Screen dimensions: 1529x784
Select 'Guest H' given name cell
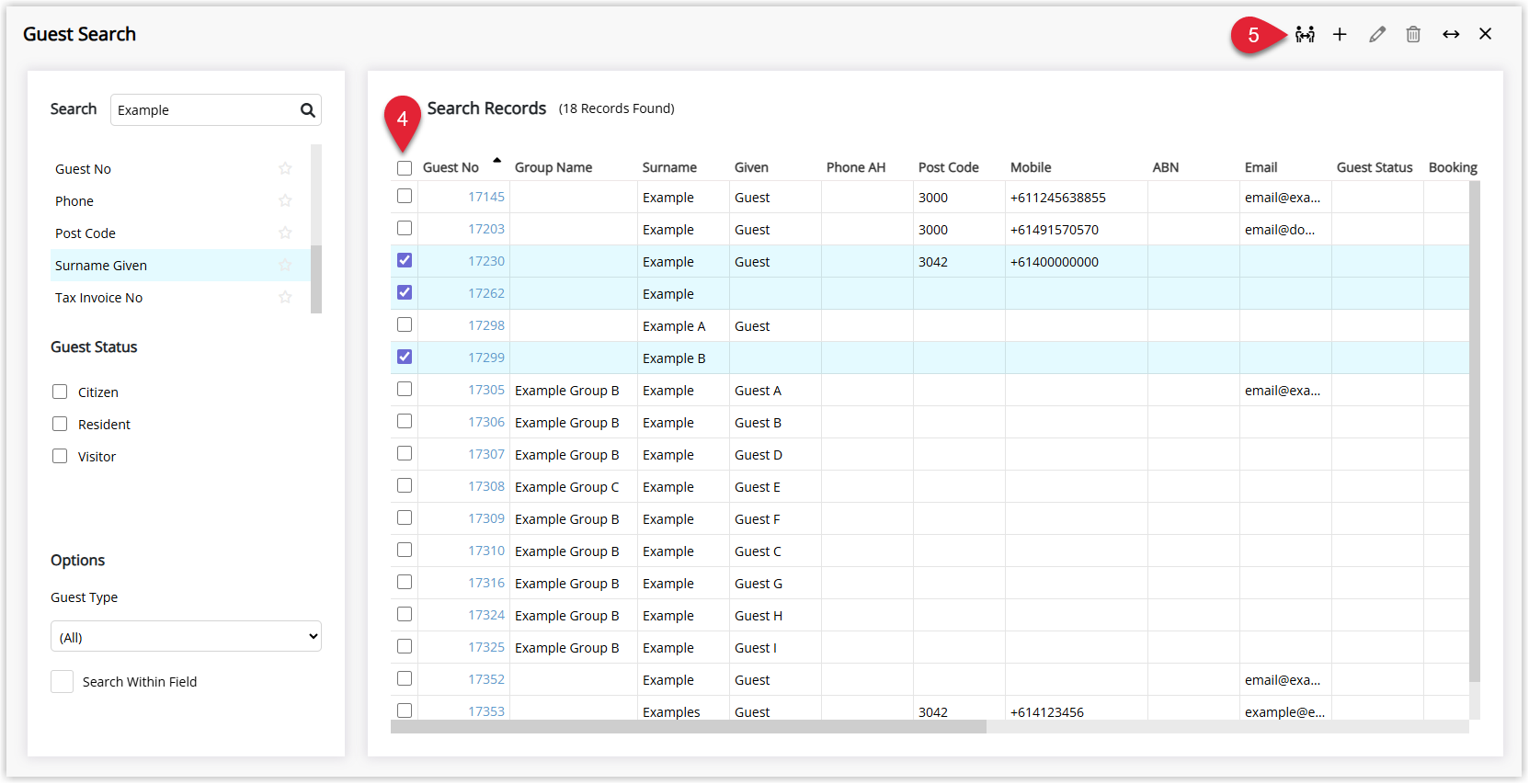click(x=775, y=616)
